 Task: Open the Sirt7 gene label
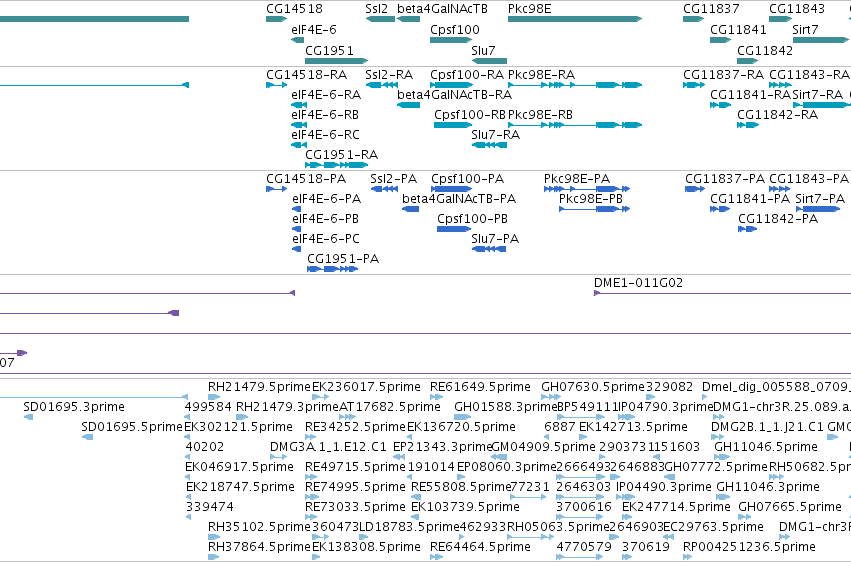click(805, 29)
